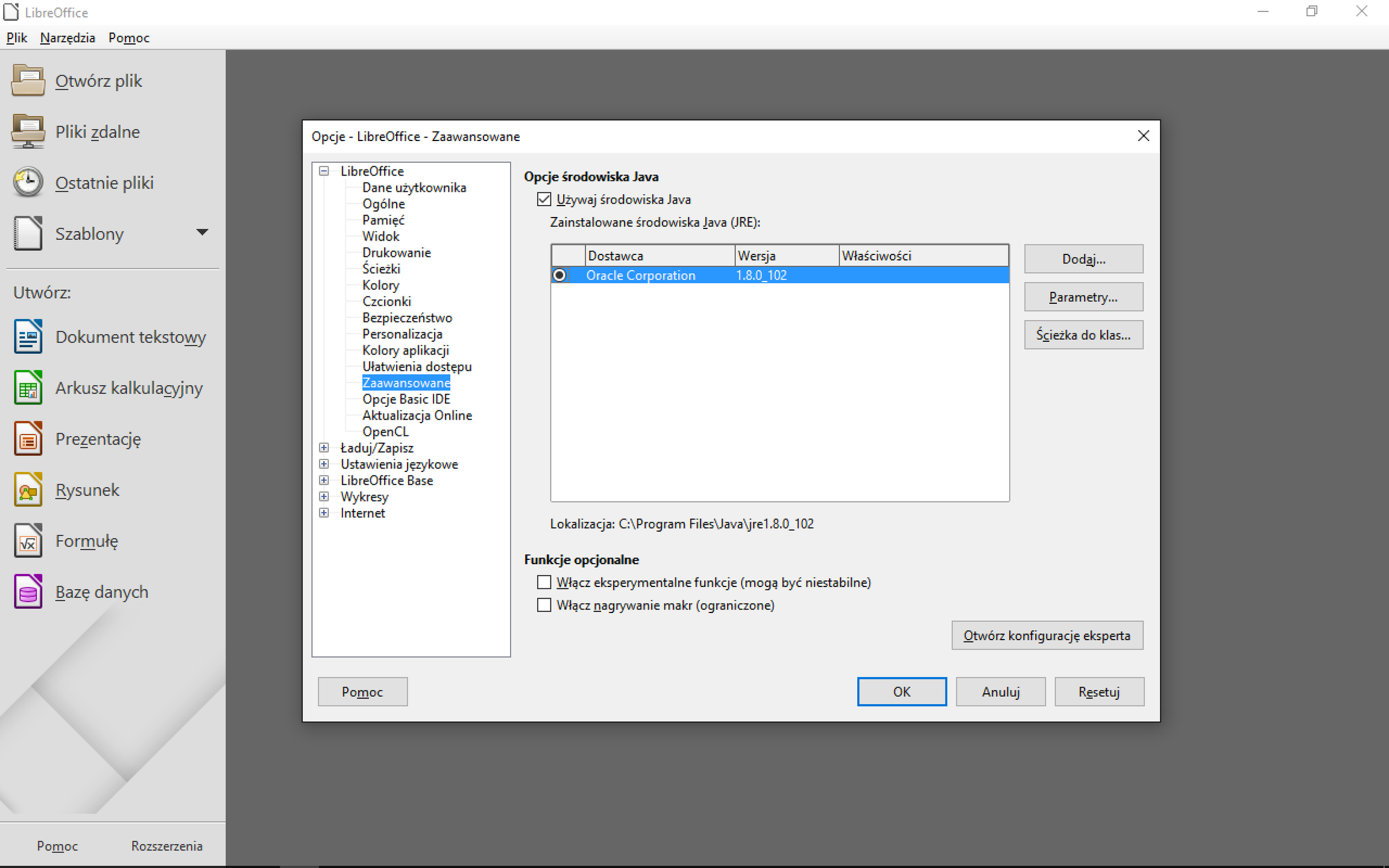The width and height of the screenshot is (1389, 868).
Task: Expand the Wykresy tree node
Action: click(324, 497)
